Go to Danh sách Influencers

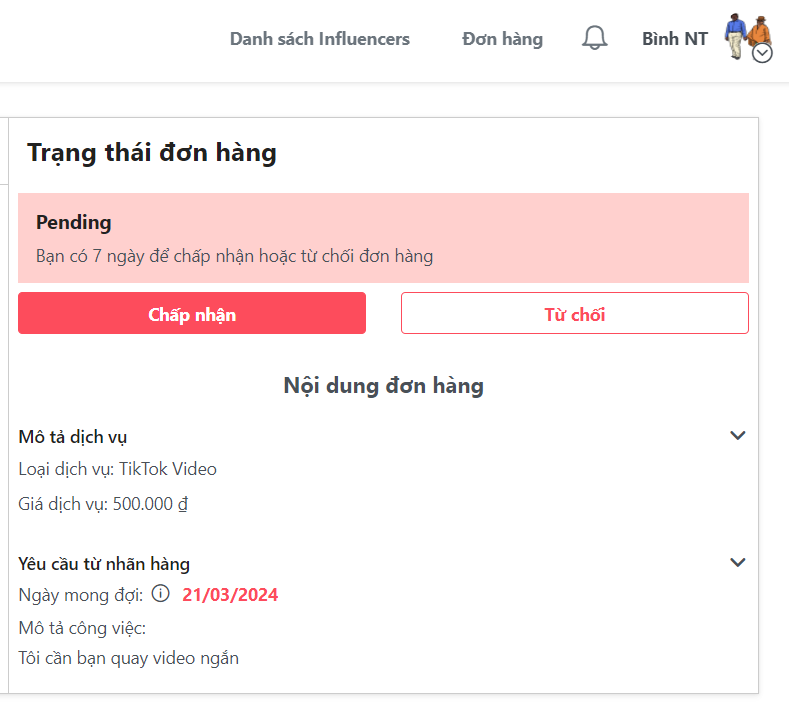click(319, 39)
